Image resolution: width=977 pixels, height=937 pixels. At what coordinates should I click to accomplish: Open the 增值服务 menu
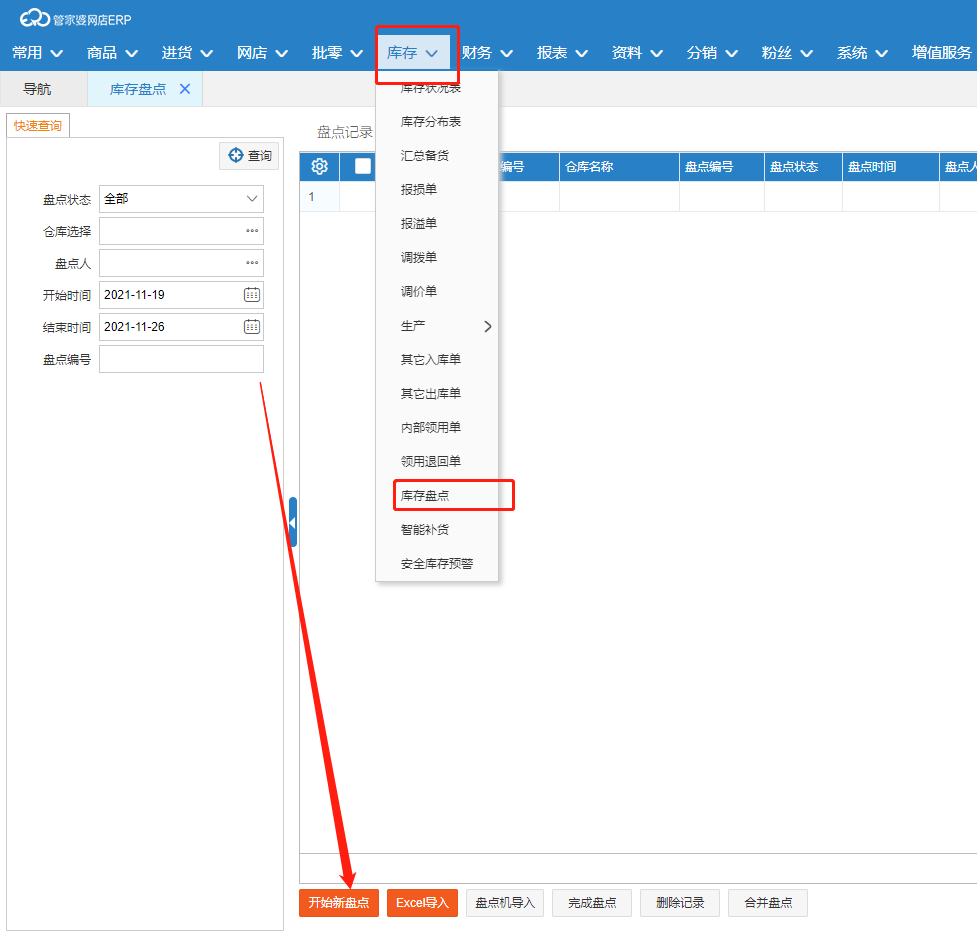coord(941,53)
